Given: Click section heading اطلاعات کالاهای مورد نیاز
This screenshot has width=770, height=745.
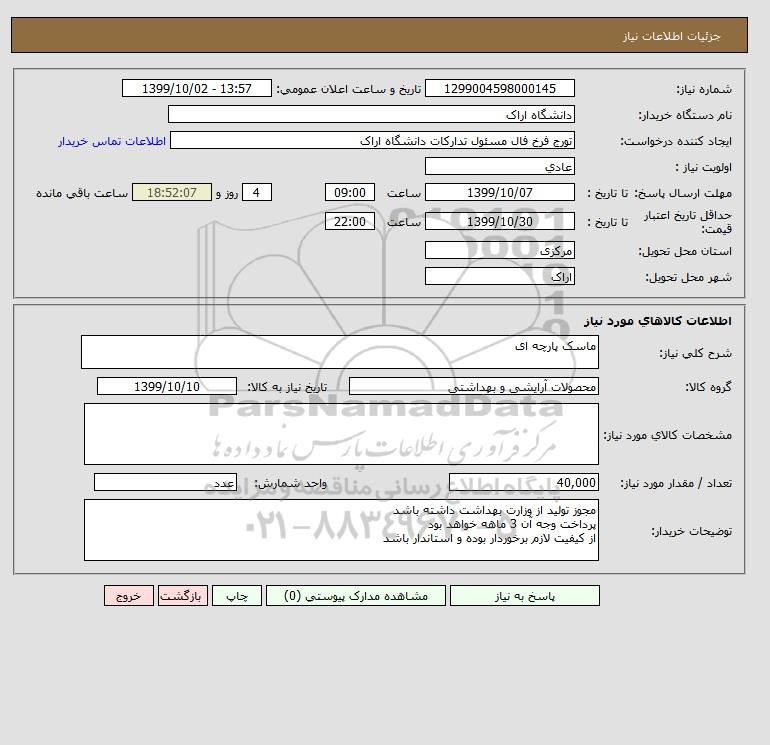Looking at the screenshot, I should pos(658,321).
